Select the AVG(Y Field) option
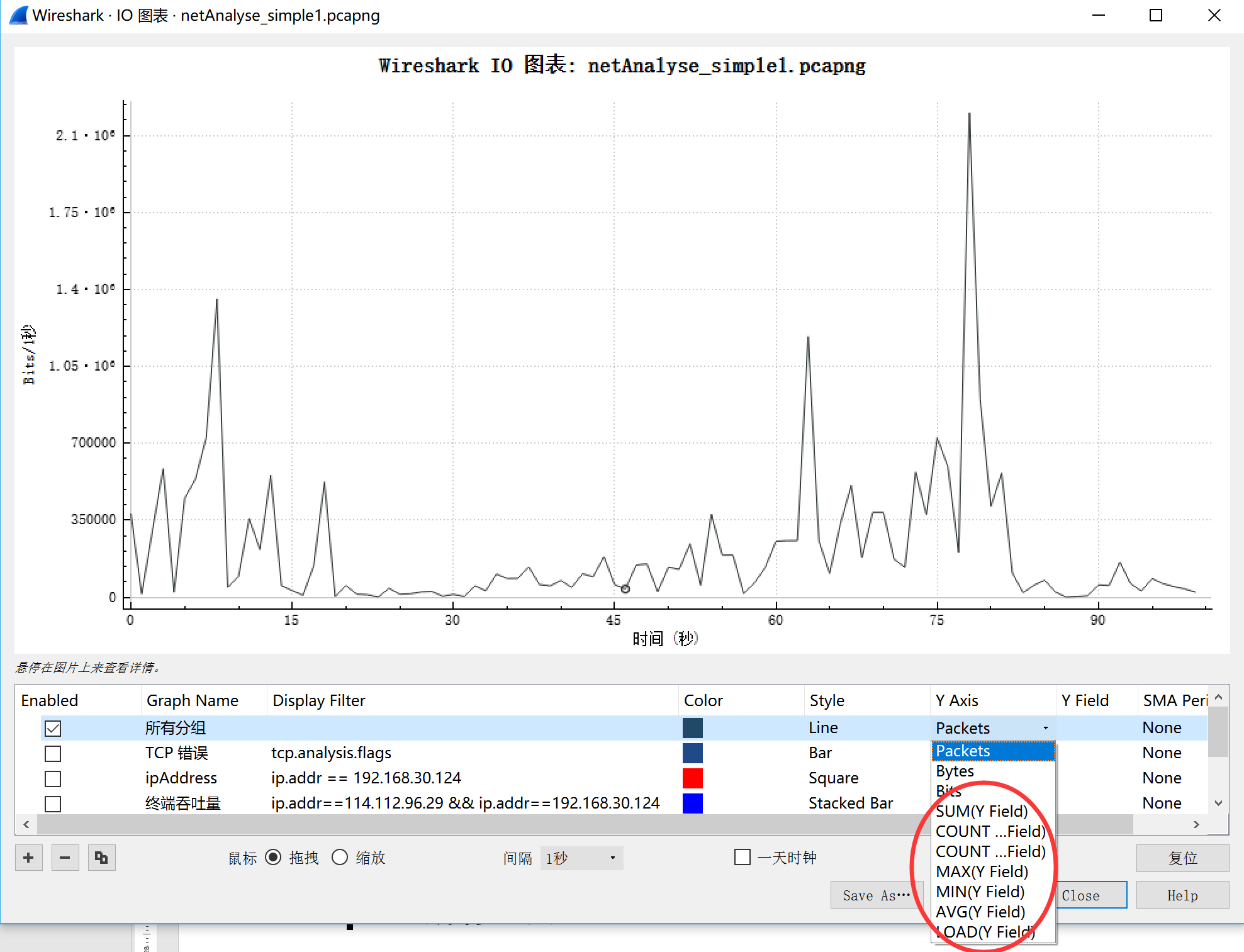1244x952 pixels. point(980,912)
